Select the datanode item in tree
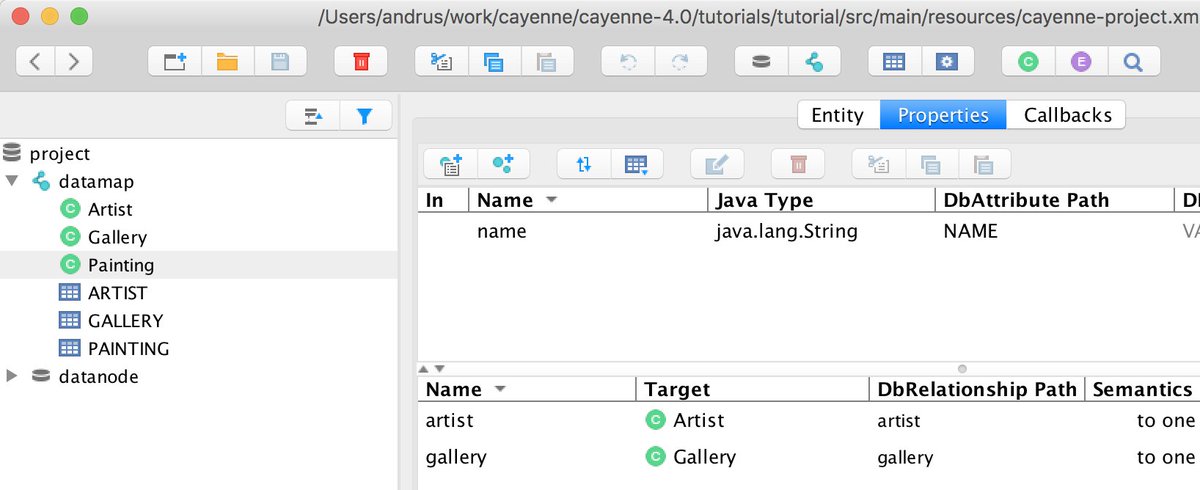1200x490 pixels. [x=98, y=376]
